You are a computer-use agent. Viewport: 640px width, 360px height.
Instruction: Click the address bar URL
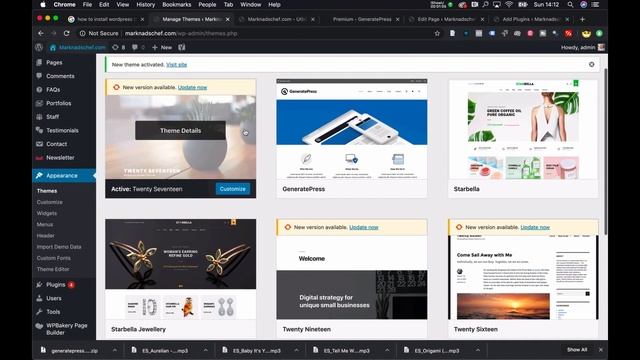181,33
